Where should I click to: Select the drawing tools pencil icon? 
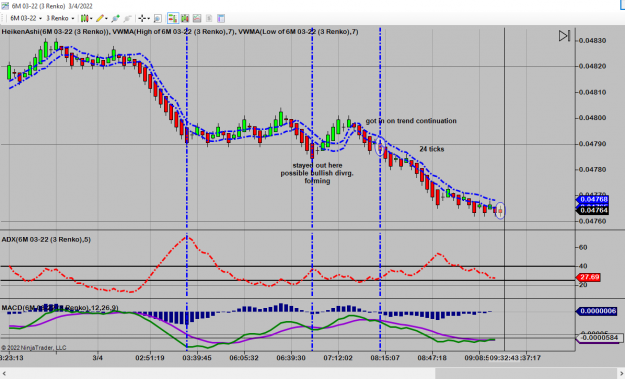pos(100,18)
